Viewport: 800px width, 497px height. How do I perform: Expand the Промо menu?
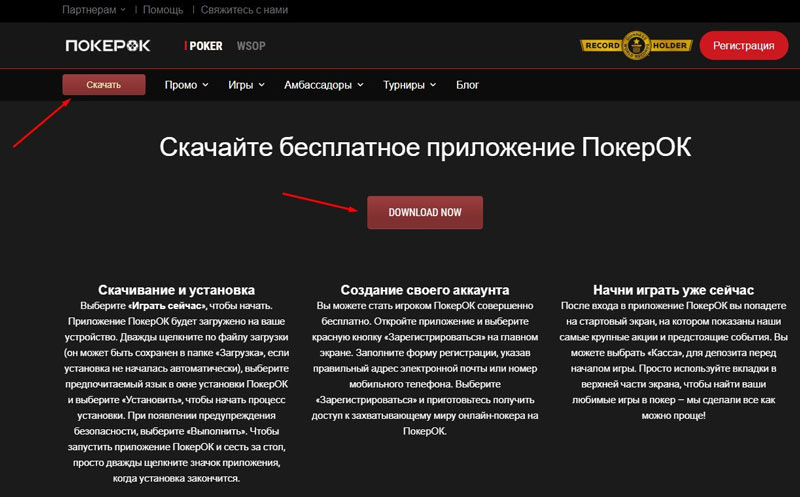[x=186, y=85]
